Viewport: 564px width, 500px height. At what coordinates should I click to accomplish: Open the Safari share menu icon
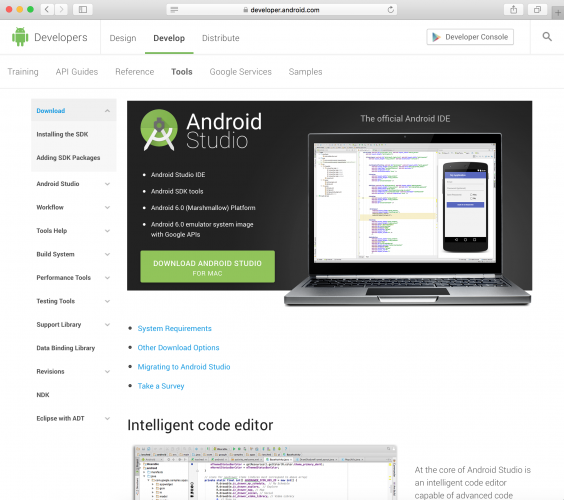point(514,9)
